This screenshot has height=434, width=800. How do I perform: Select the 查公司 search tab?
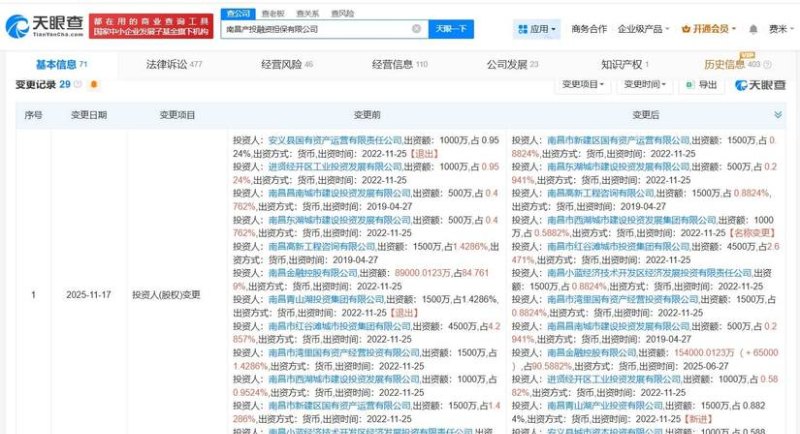pyautogui.click(x=238, y=13)
